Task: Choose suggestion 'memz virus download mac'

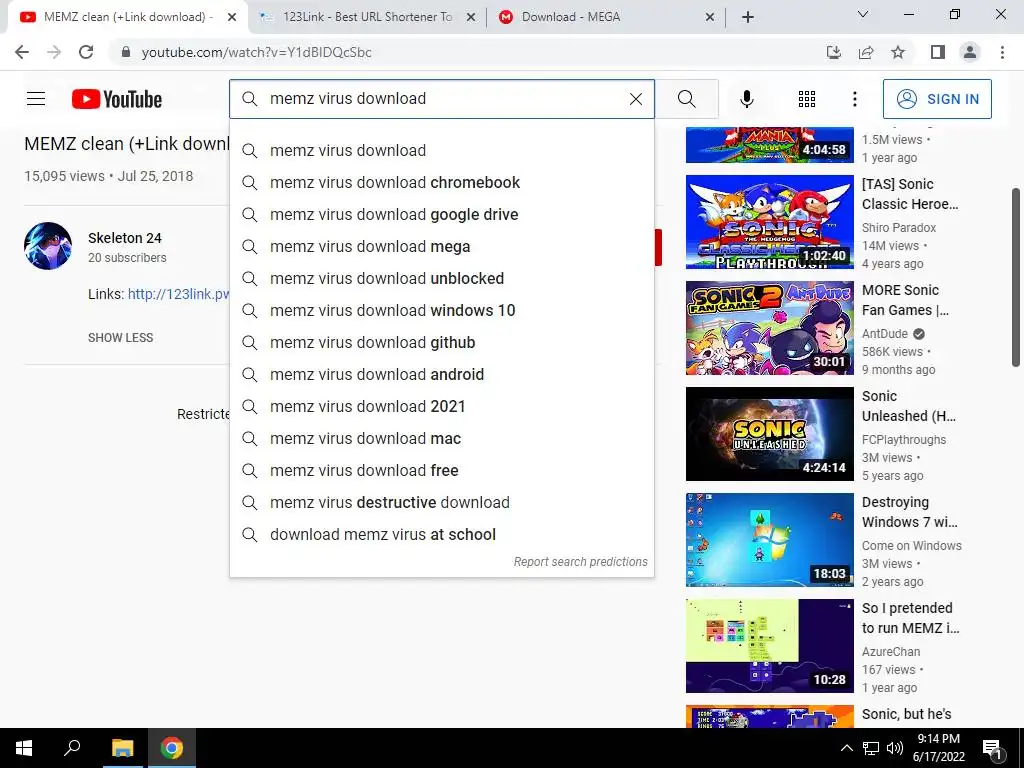Action: [441, 438]
